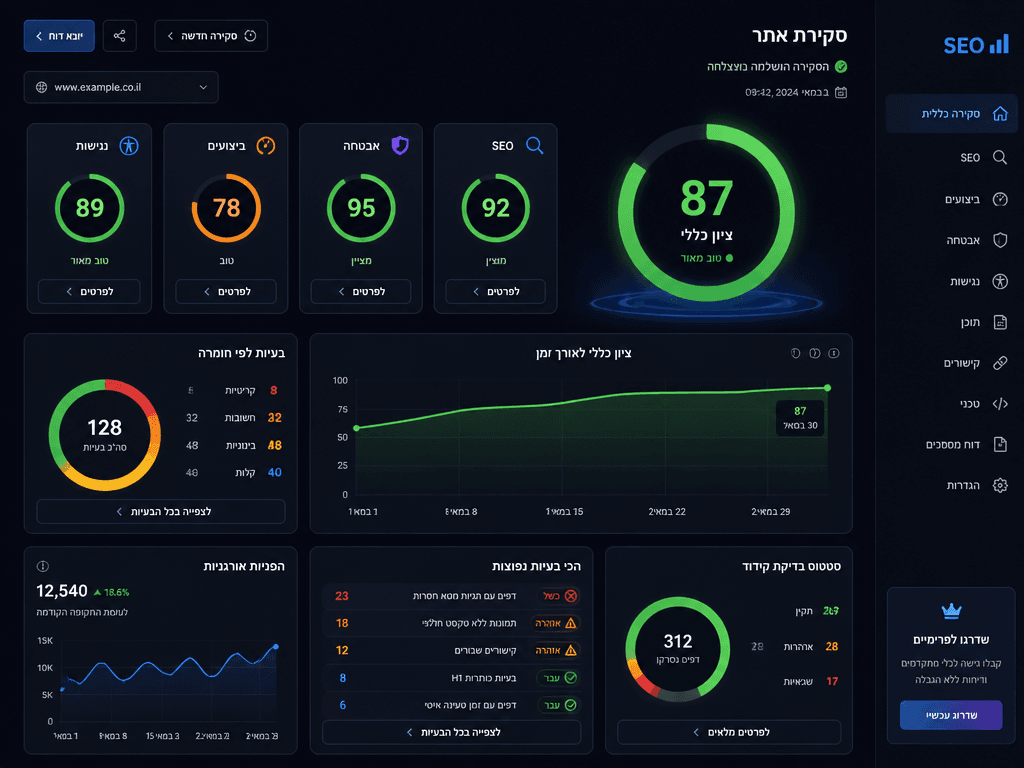
Task: Select the קלות severity row
Action: [232, 473]
